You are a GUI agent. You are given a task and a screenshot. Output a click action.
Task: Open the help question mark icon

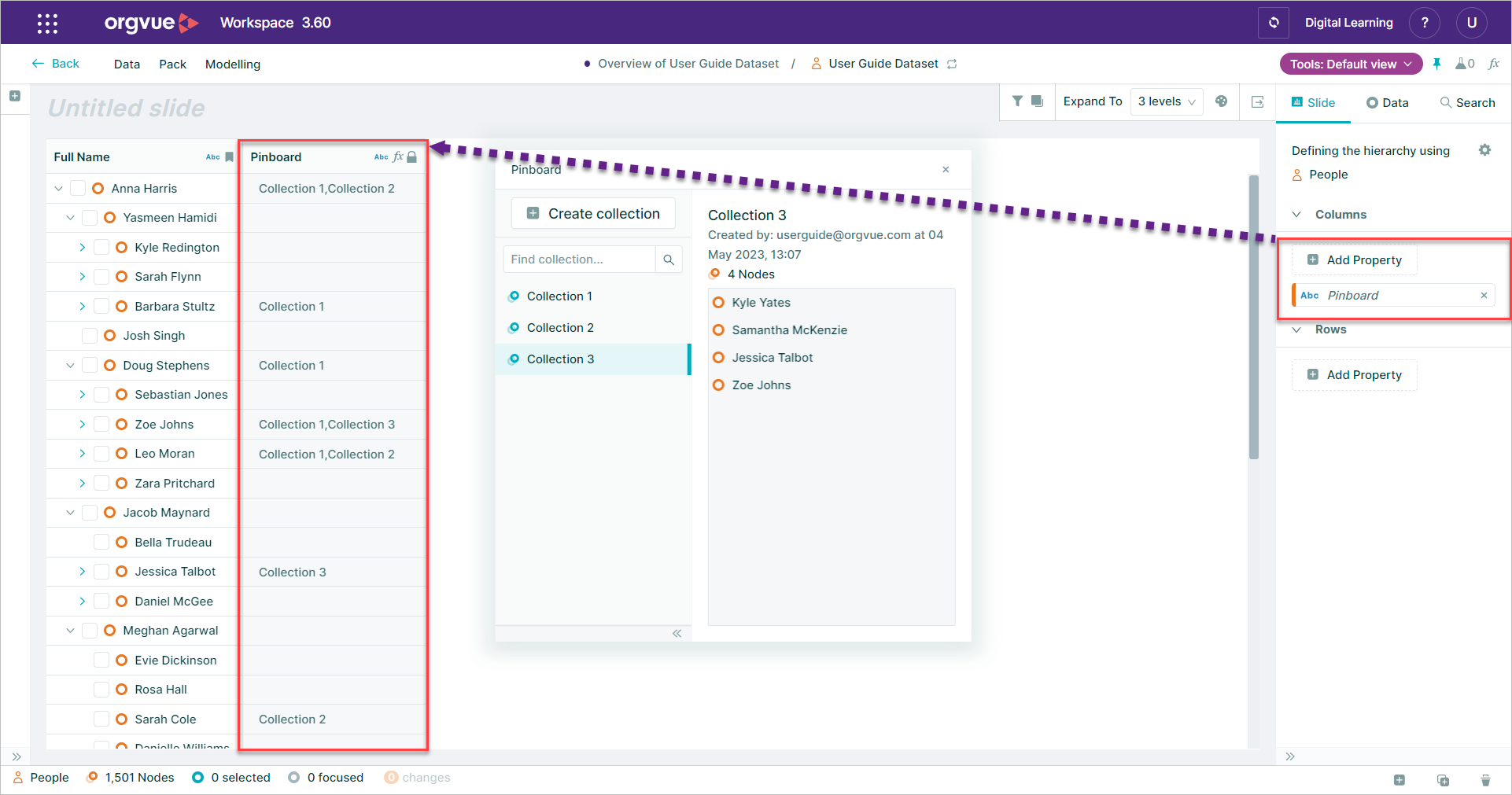coord(1425,23)
